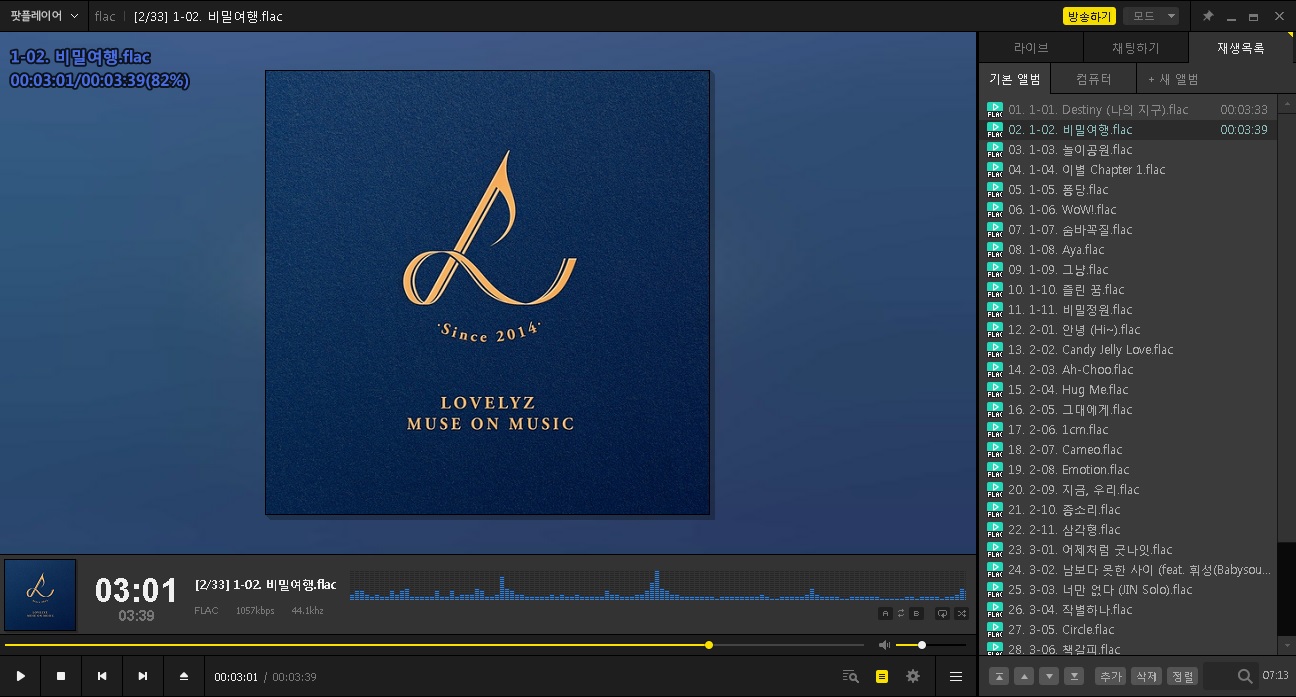Click FLAC icon beside 12. 2-01. 안녕 (Hi~).flac
Image resolution: width=1296 pixels, height=697 pixels.
(x=995, y=330)
